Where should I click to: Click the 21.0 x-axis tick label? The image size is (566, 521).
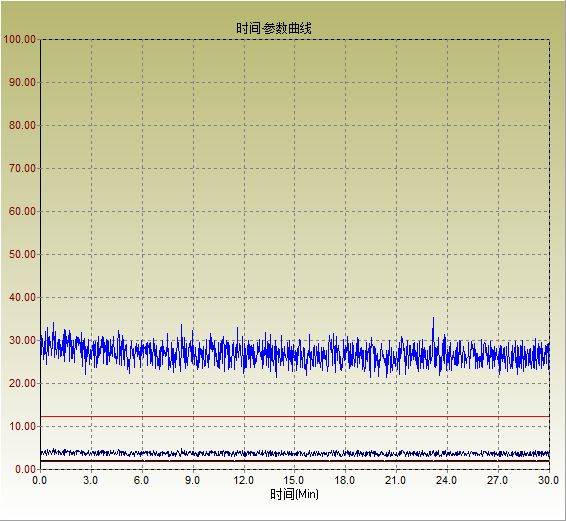[396, 480]
